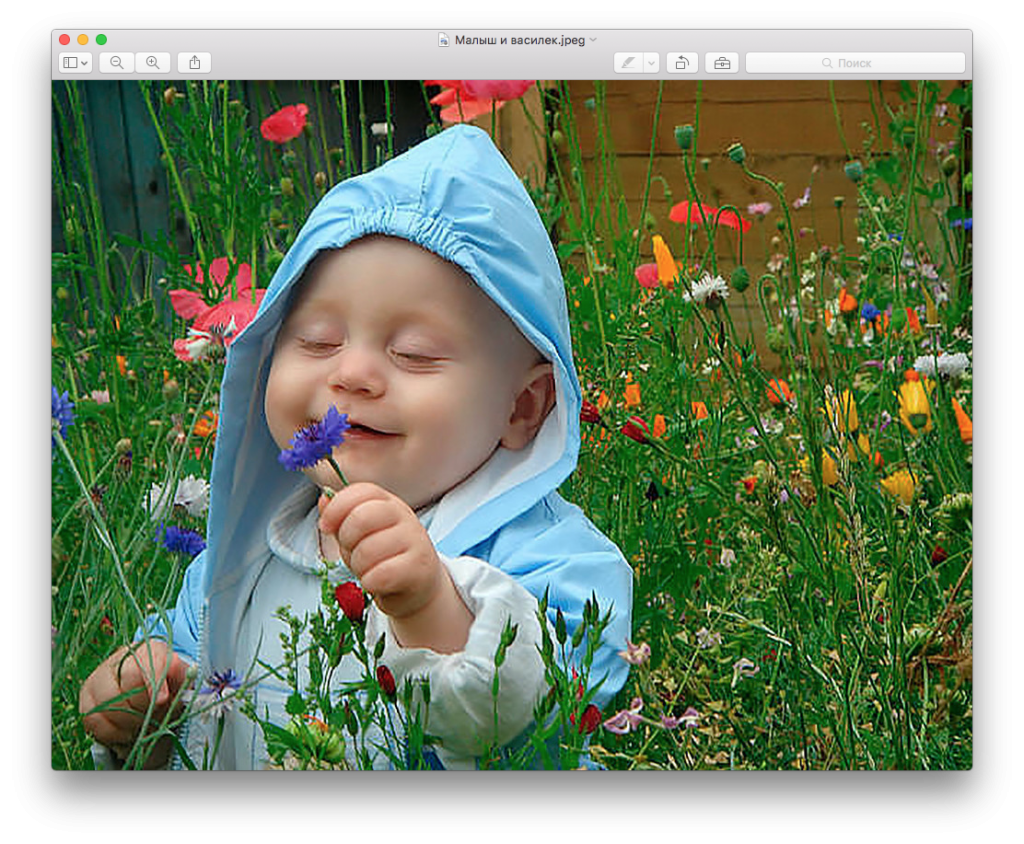Expand the highlight pen options arrow
Viewport: 1024px width, 844px height.
(x=652, y=63)
